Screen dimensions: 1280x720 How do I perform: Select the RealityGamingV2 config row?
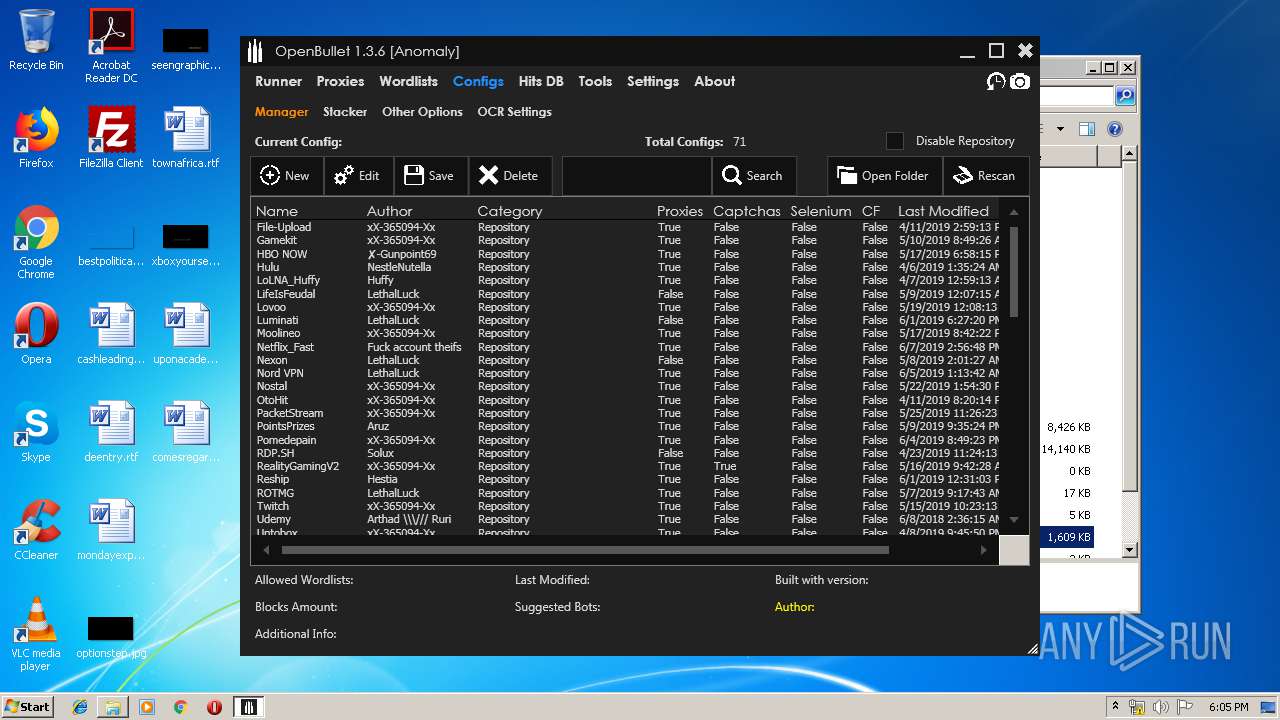coord(627,466)
